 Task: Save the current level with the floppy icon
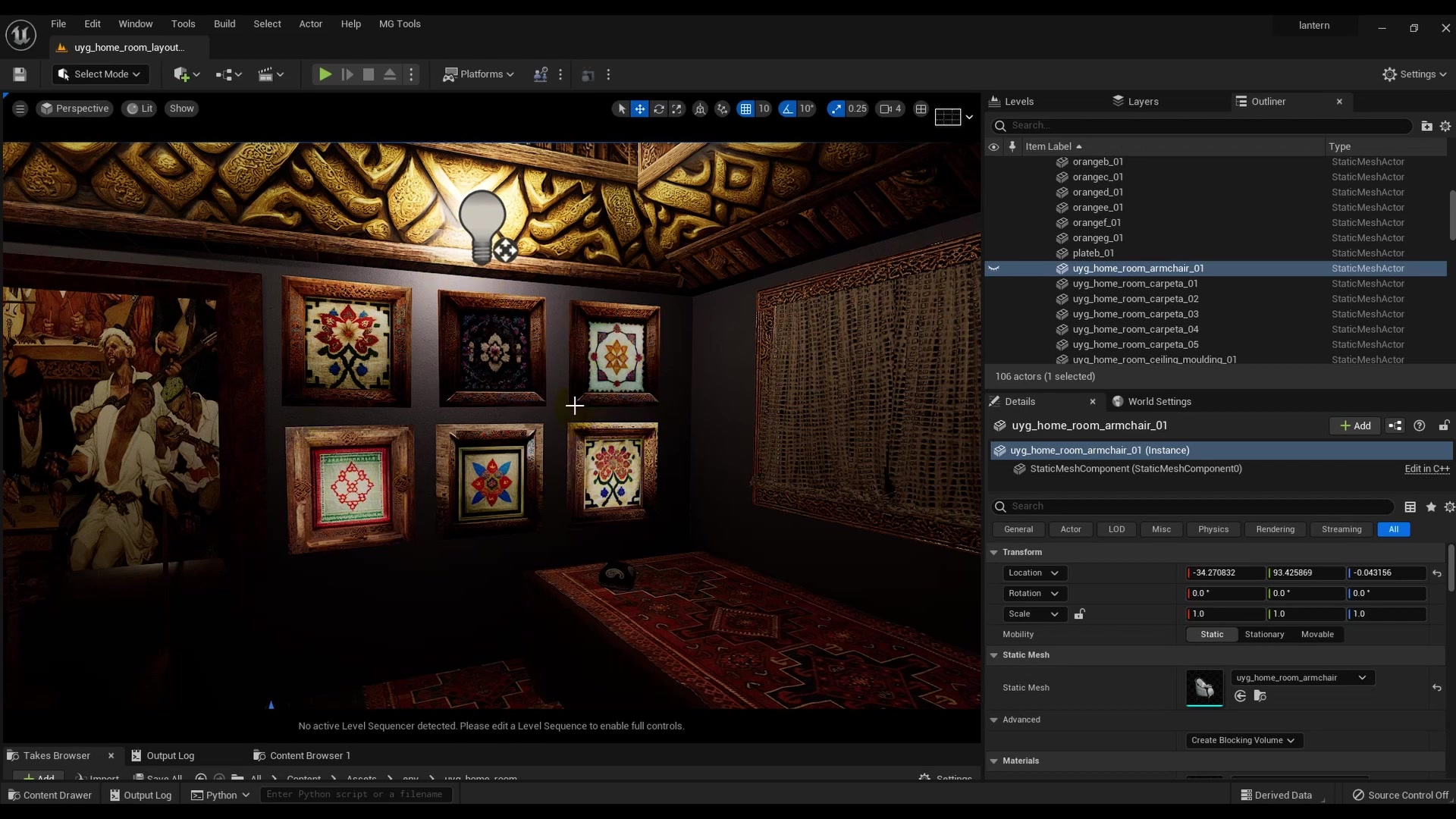20,74
